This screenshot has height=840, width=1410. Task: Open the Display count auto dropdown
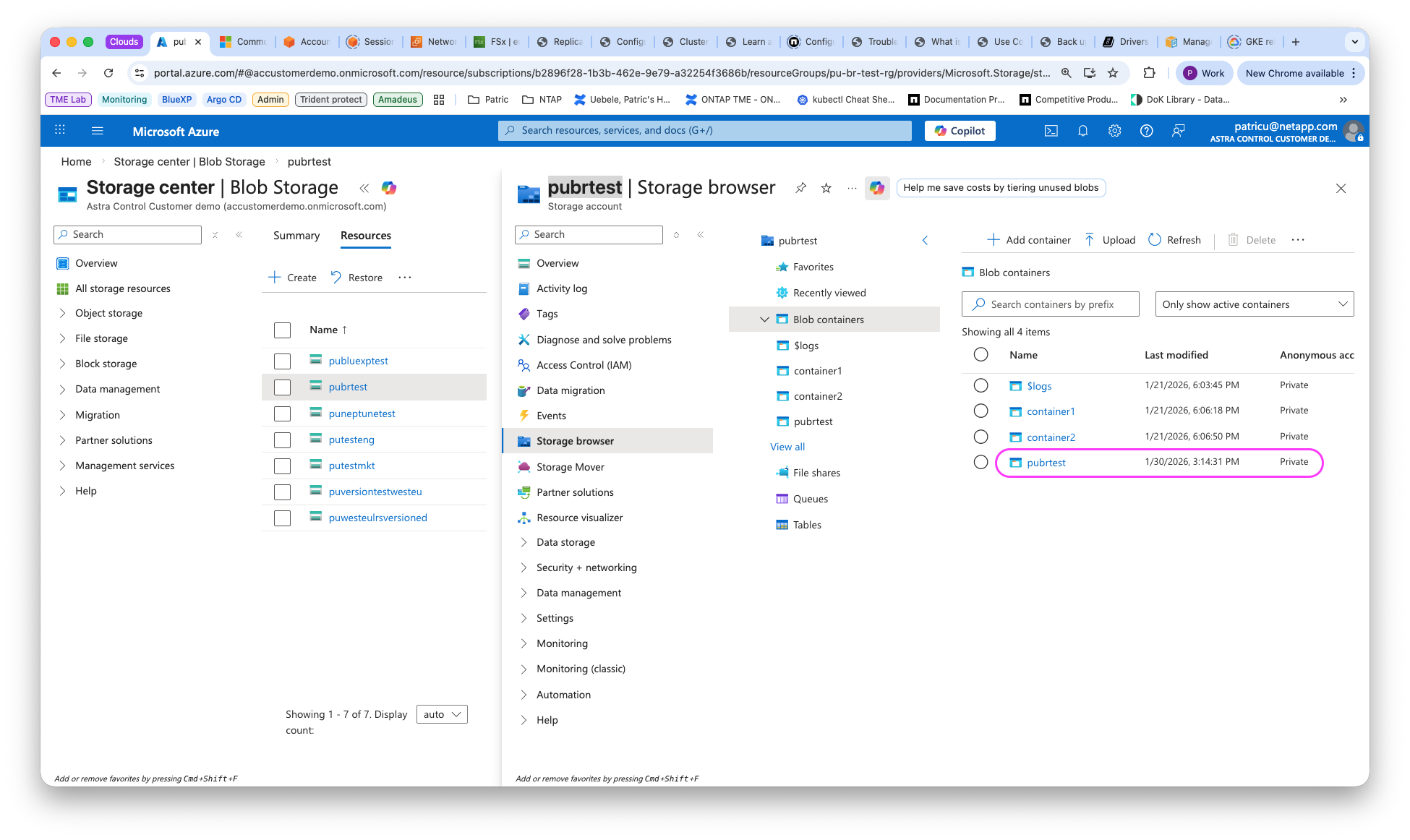coord(442,714)
